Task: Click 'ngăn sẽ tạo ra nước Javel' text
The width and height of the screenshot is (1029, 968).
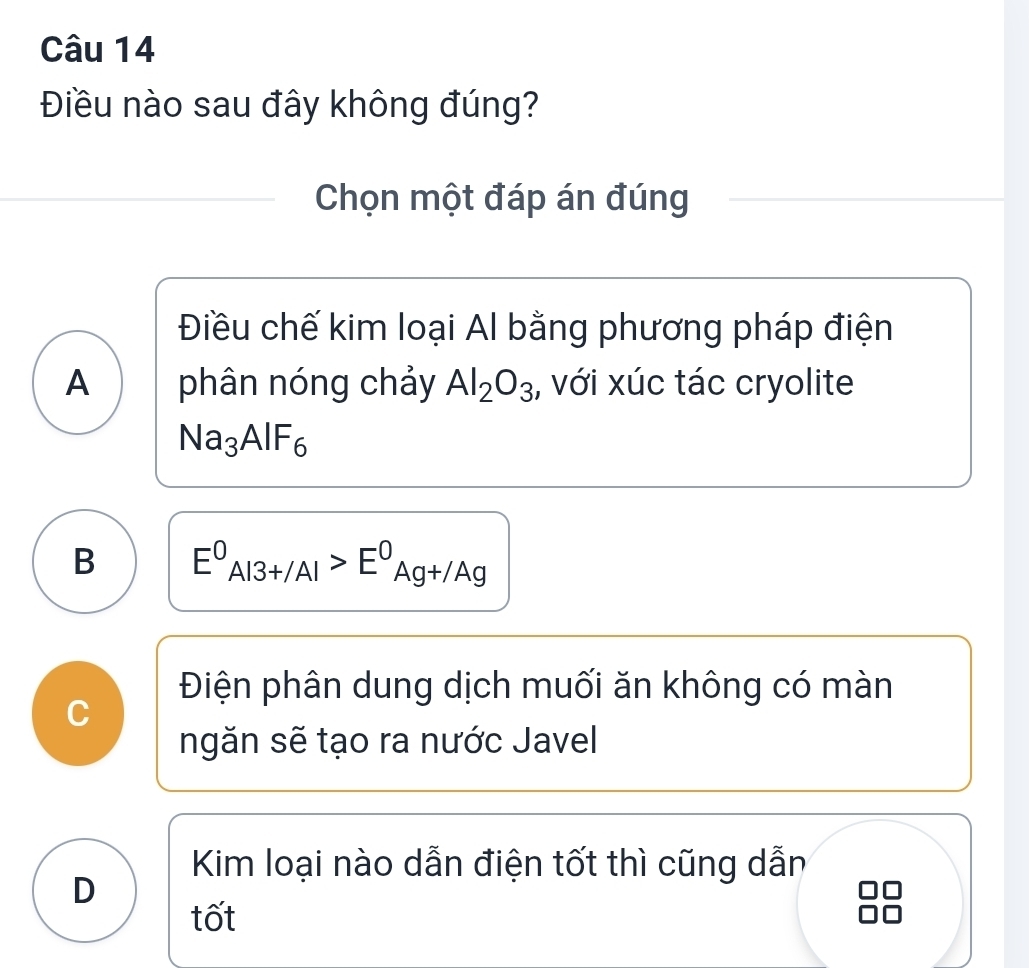Action: click(x=388, y=741)
